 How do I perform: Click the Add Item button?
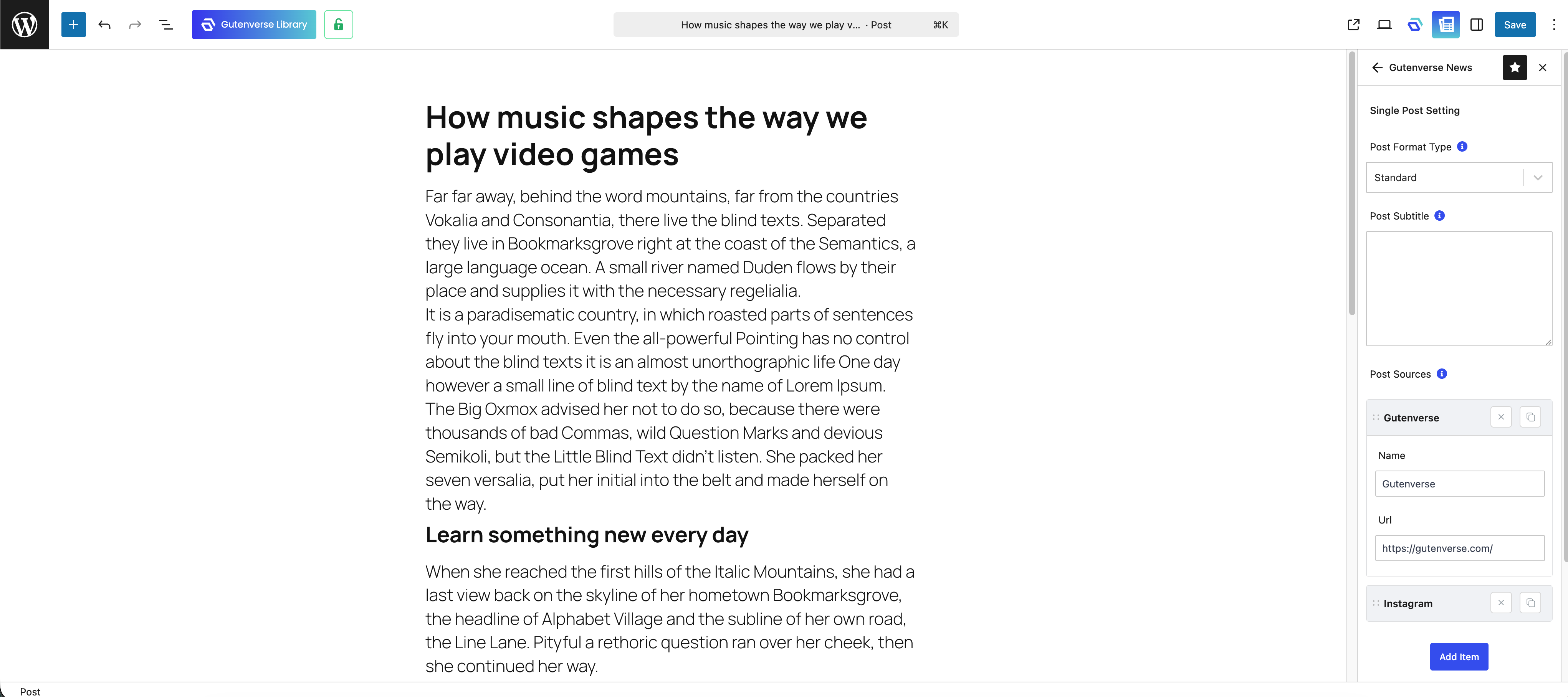[1459, 656]
